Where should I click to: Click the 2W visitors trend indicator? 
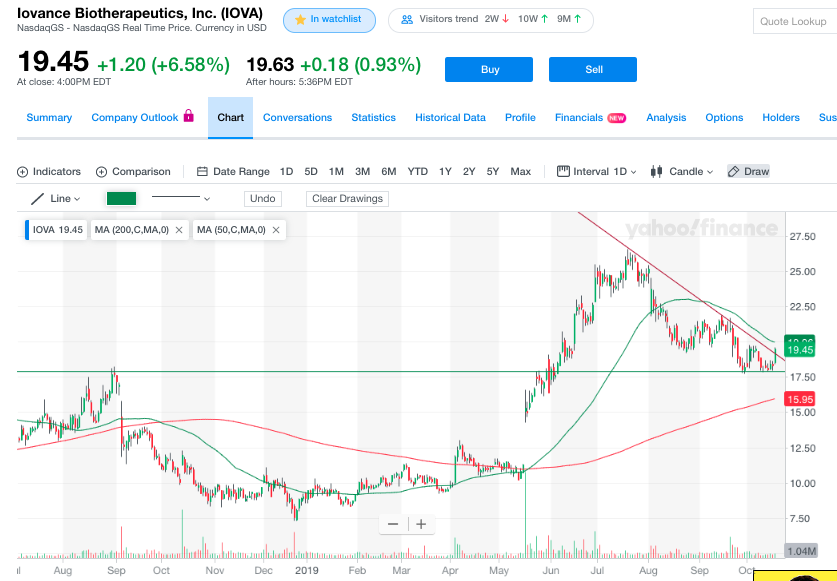pyautogui.click(x=497, y=19)
